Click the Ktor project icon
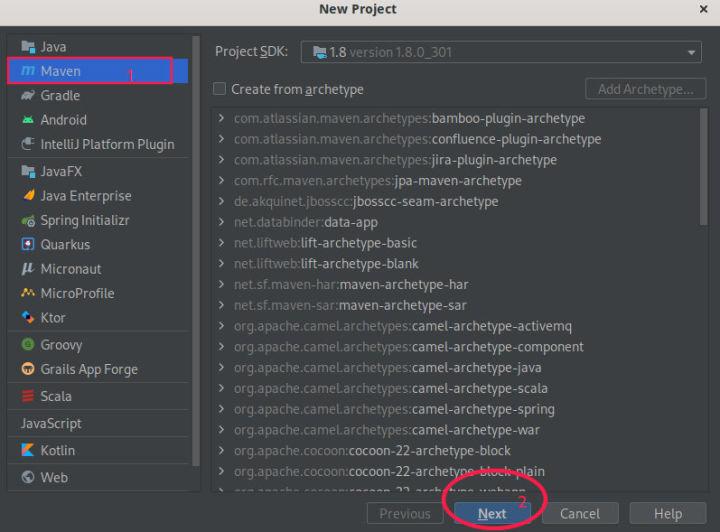Viewport: 720px width, 532px height. coord(28,318)
